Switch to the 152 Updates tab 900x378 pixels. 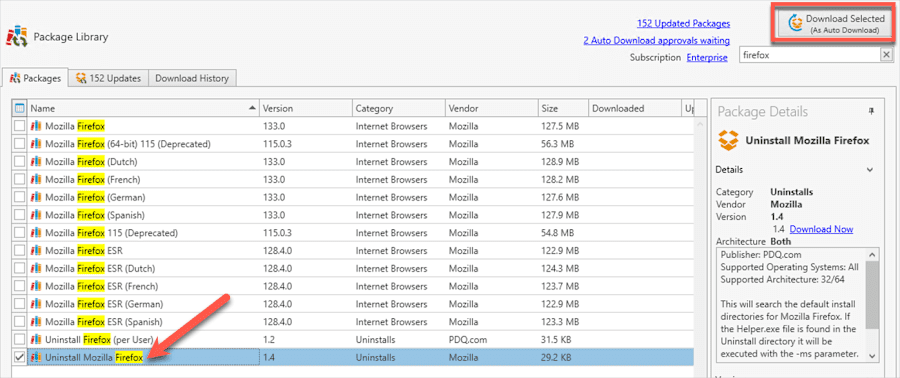point(108,78)
